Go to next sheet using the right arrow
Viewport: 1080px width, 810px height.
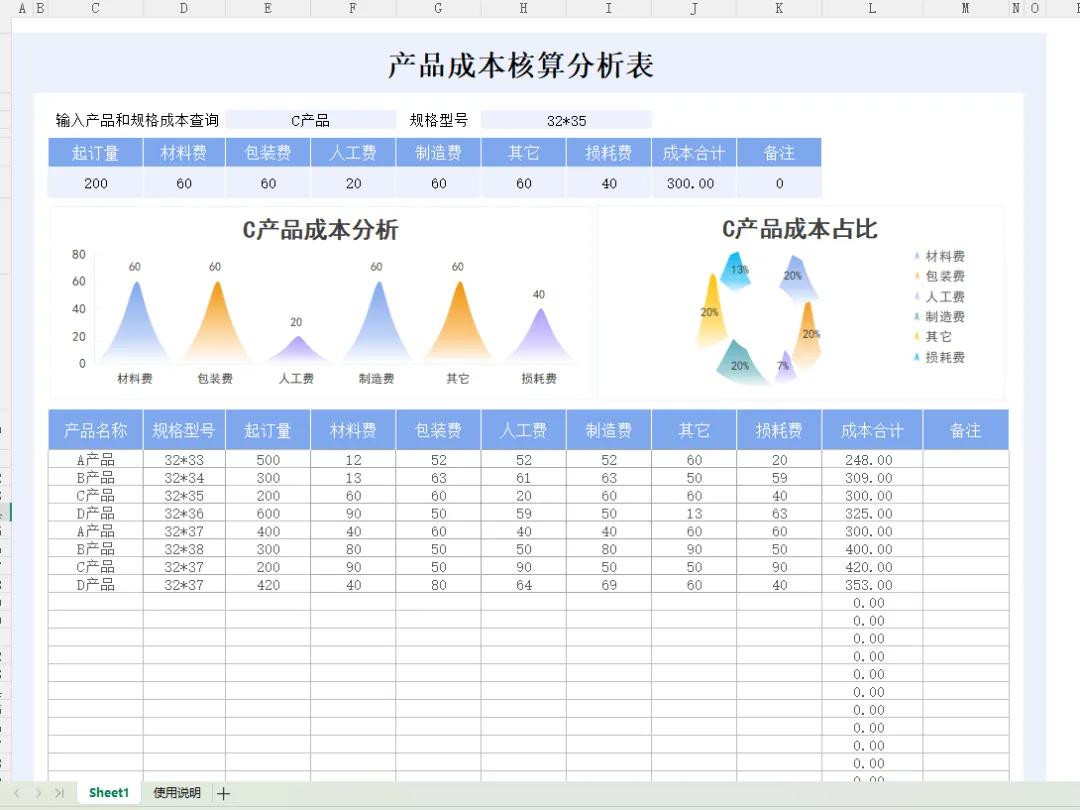(x=39, y=793)
